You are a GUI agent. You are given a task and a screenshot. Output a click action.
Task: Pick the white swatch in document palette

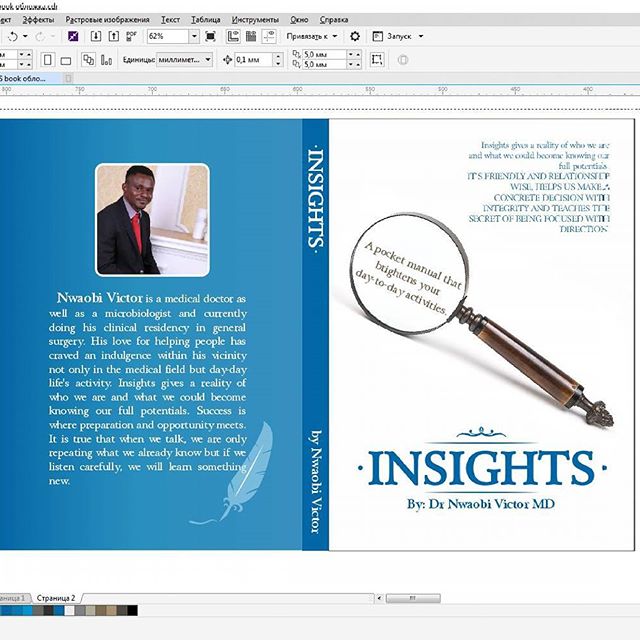[70, 611]
